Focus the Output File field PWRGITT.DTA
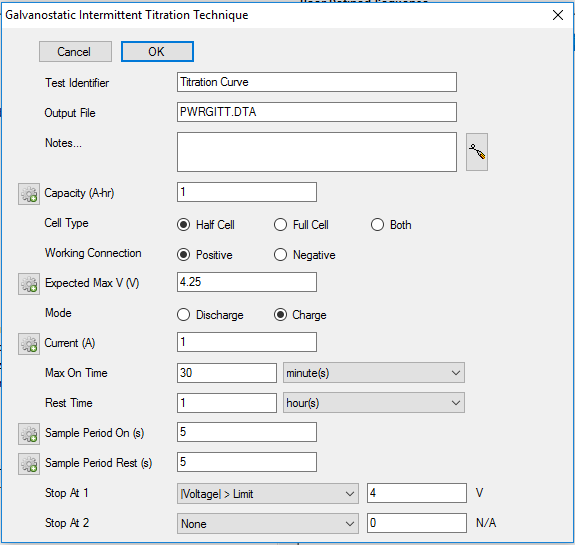575x545 pixels. pyautogui.click(x=317, y=112)
